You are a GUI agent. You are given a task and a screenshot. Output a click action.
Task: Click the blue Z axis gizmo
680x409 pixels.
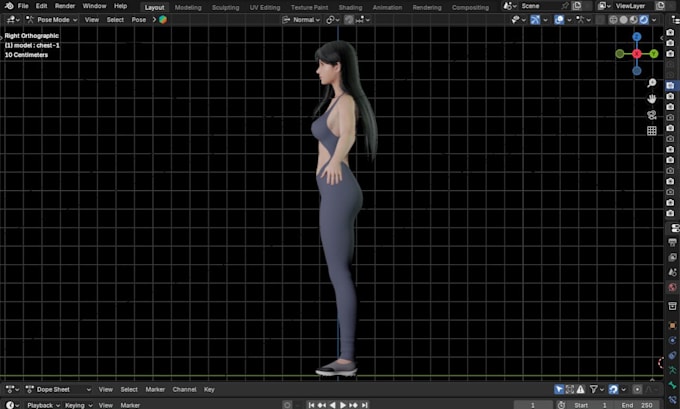[637, 37]
